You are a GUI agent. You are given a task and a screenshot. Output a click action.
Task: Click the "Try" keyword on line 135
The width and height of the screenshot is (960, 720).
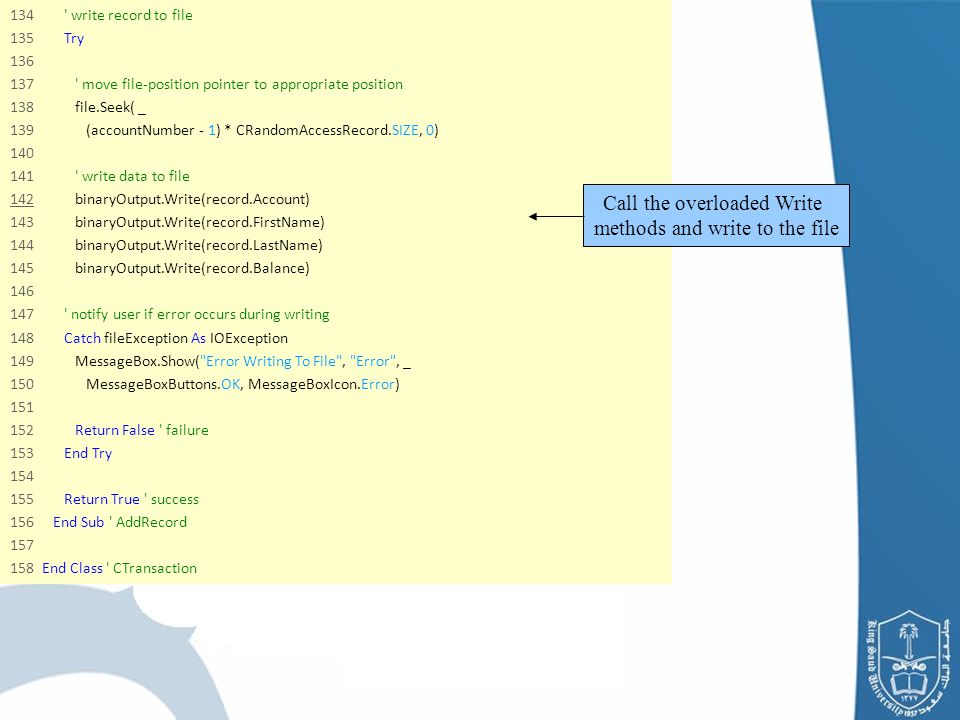click(74, 39)
